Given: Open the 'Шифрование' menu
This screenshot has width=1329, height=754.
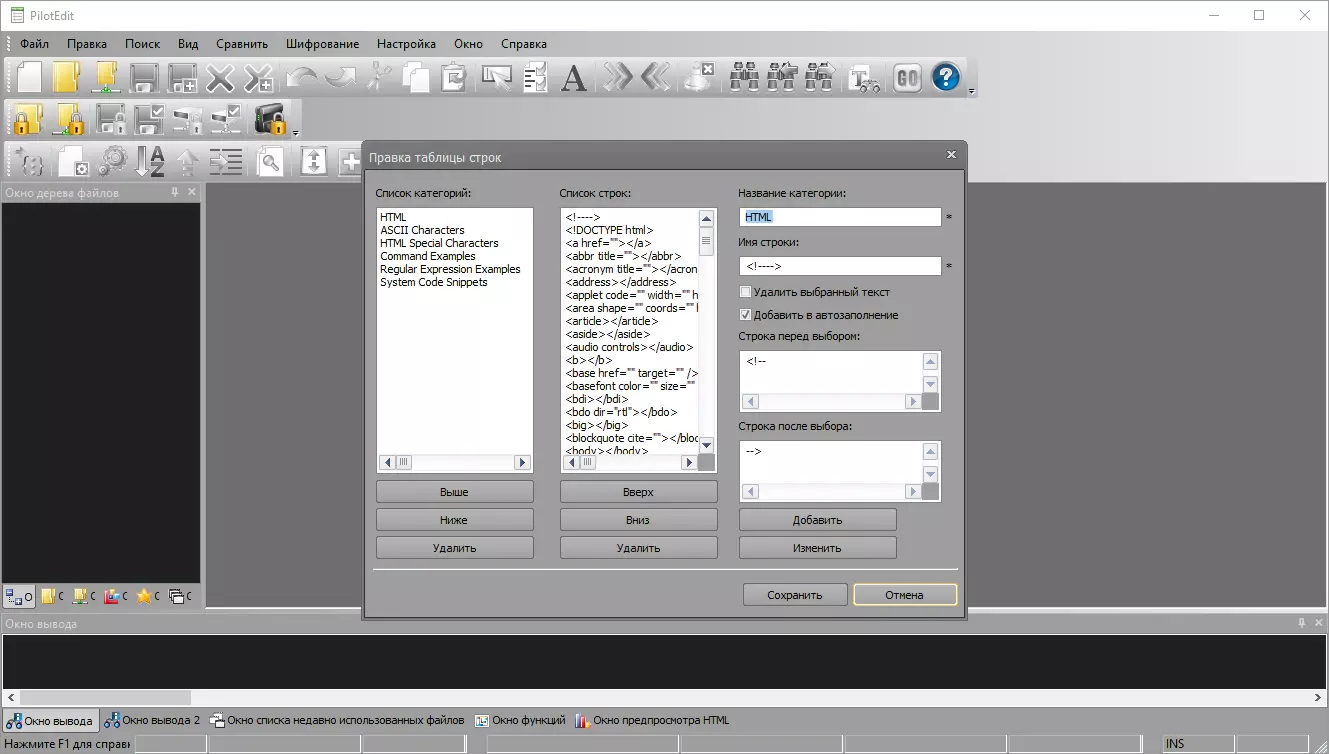Looking at the screenshot, I should click(x=322, y=44).
